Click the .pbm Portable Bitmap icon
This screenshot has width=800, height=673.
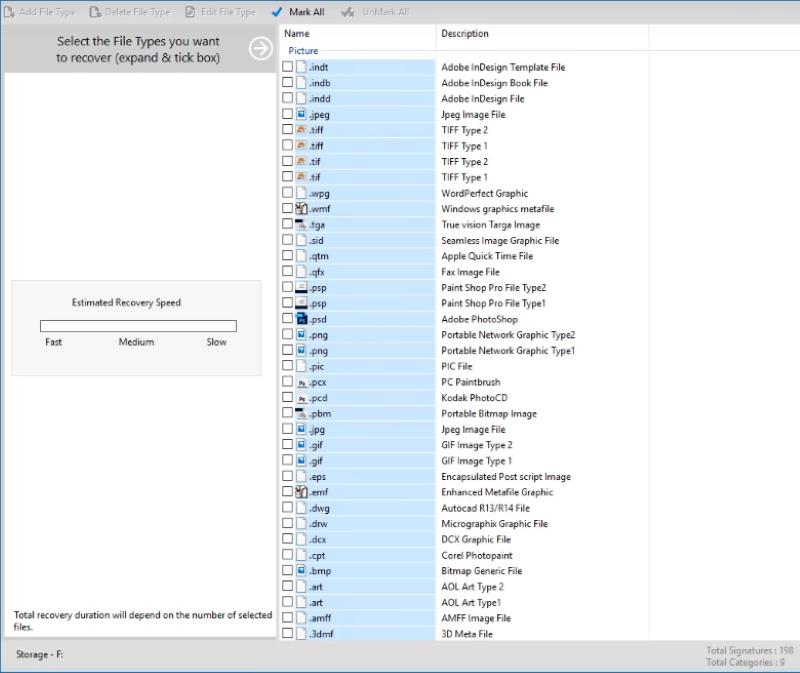tap(301, 413)
